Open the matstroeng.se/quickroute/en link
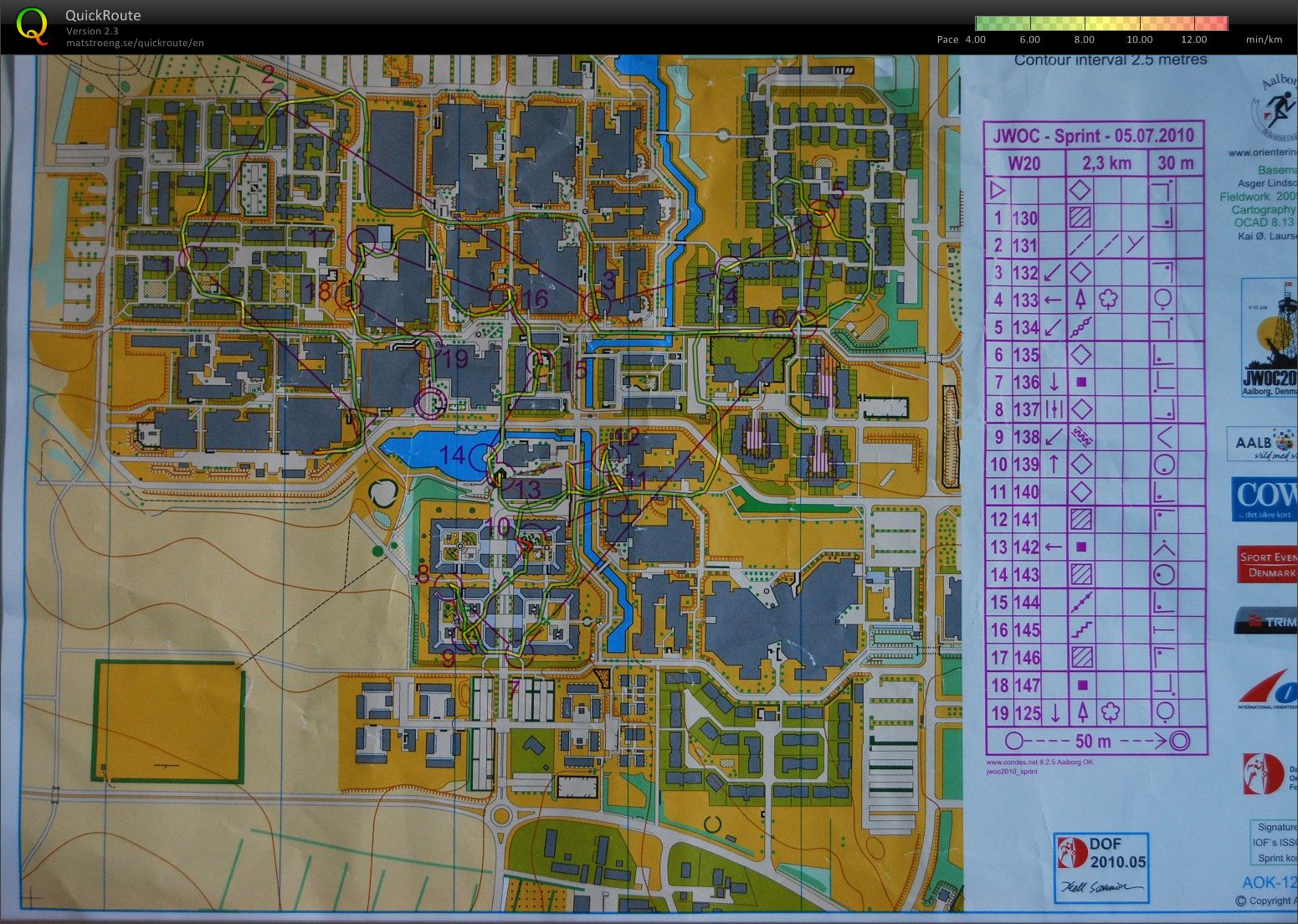The image size is (1298, 924). coord(135,43)
